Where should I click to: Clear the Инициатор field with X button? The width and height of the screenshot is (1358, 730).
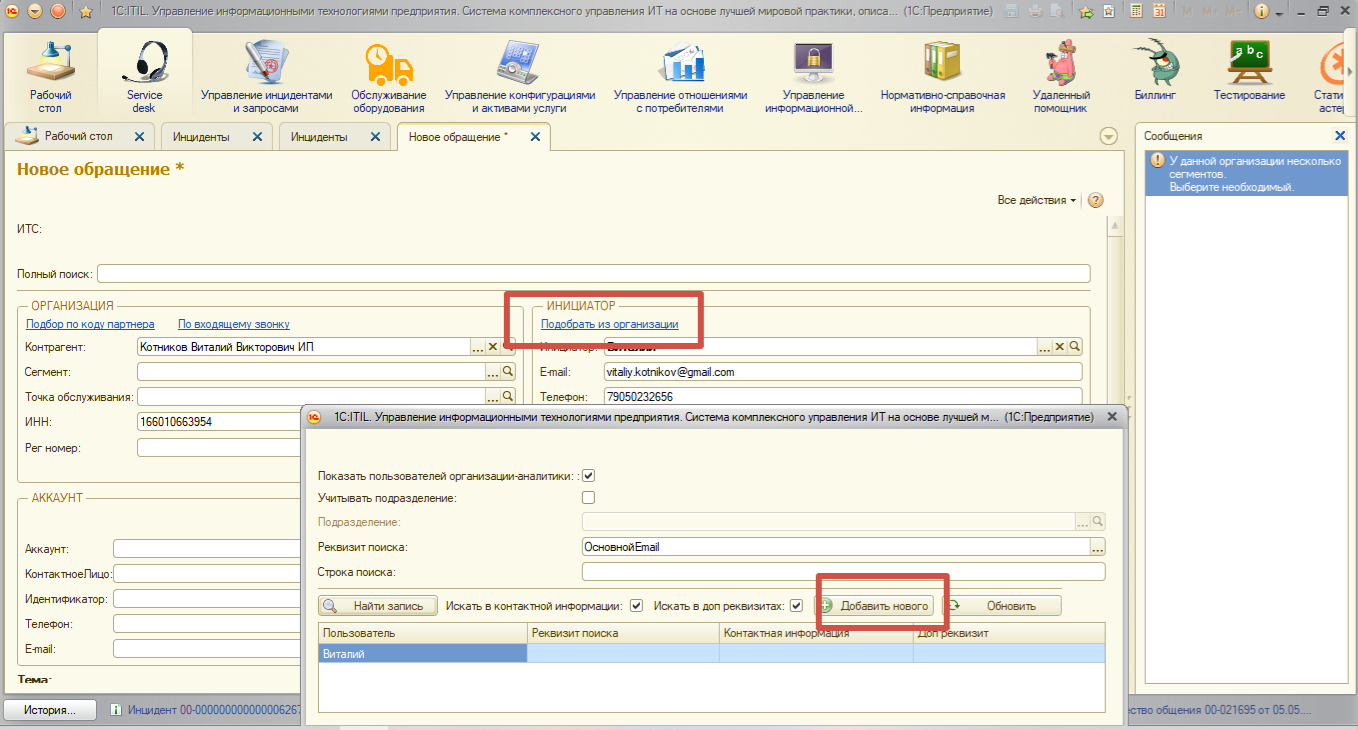1059,346
